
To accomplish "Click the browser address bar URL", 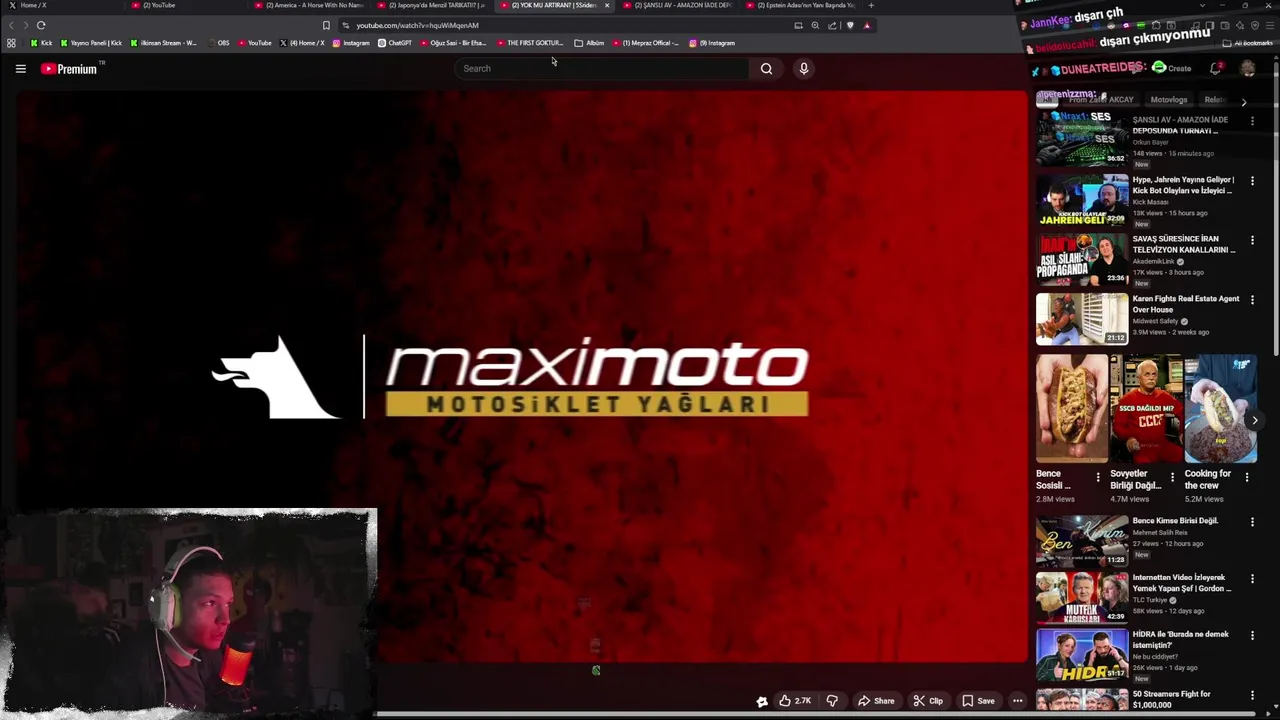I will (417, 25).
